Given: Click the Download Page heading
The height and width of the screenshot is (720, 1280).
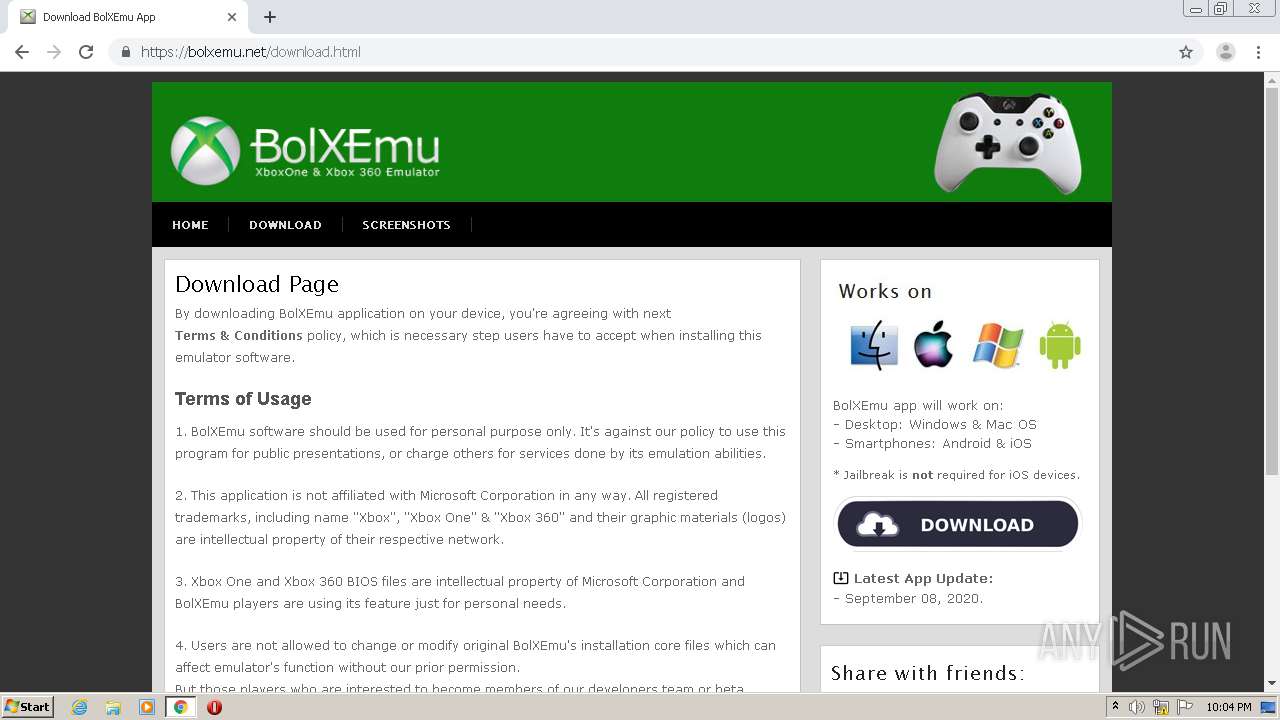Looking at the screenshot, I should (x=257, y=284).
